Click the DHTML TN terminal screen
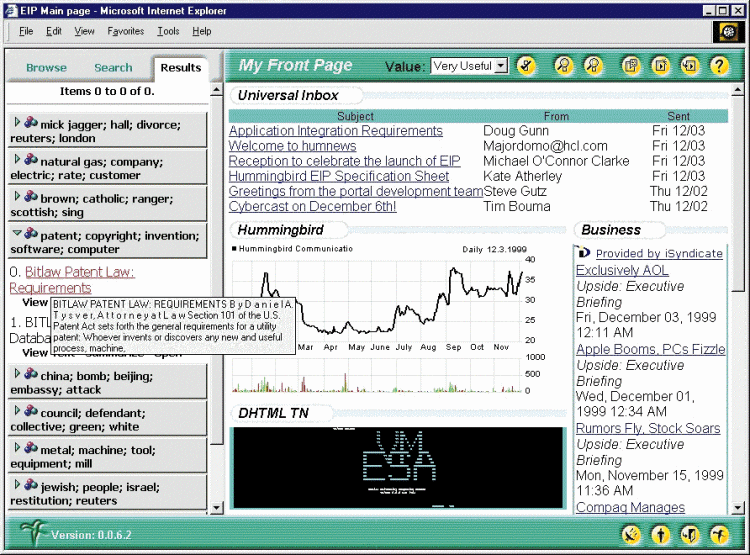750x555 pixels. 398,467
